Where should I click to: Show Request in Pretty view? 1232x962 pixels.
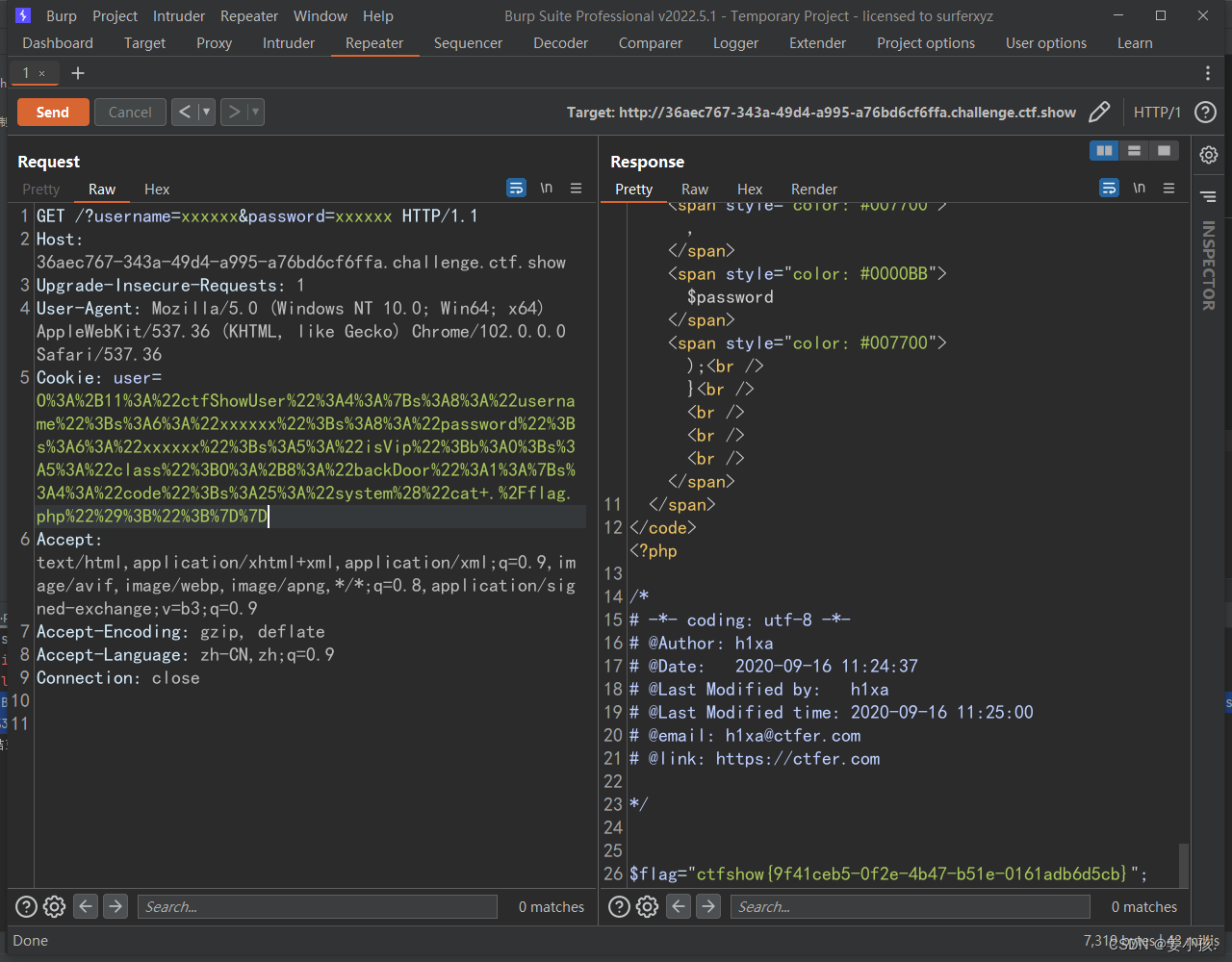click(40, 190)
